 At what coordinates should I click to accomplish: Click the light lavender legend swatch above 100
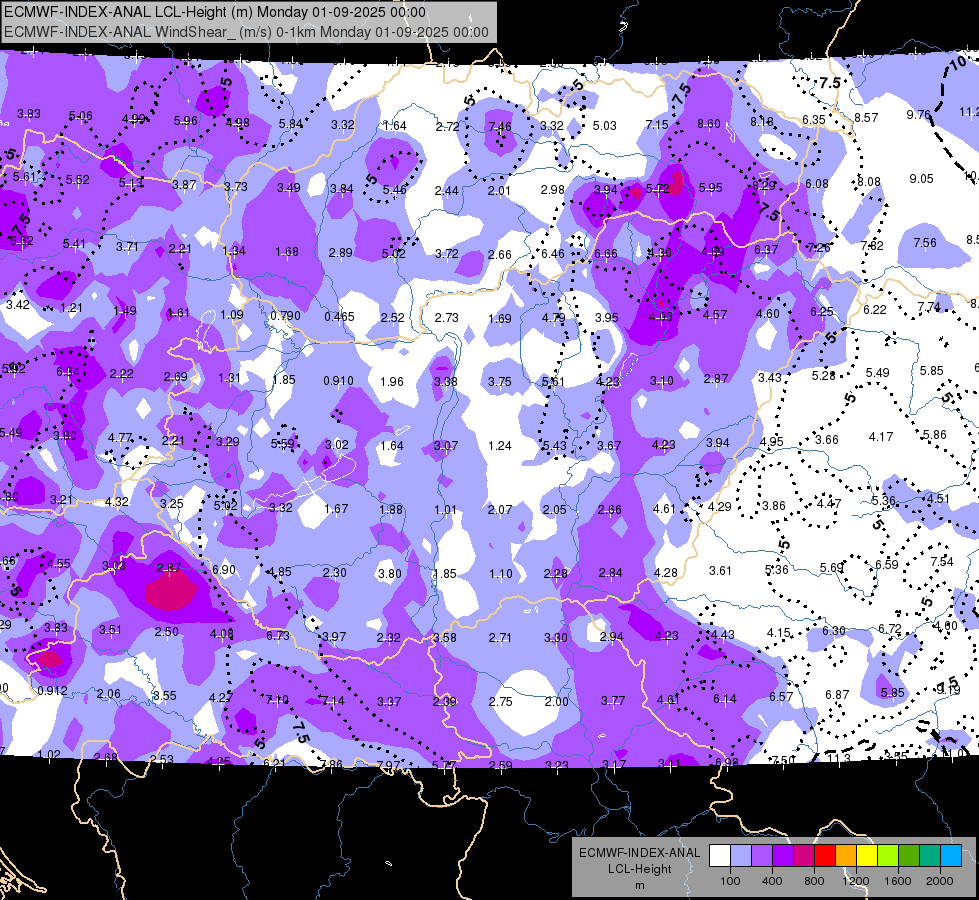[741, 856]
